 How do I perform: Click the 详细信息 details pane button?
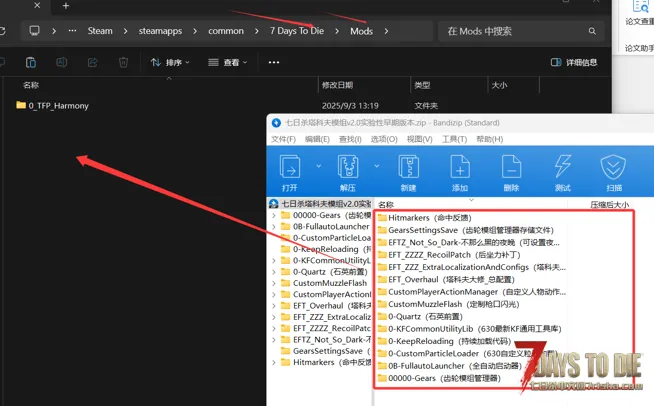click(x=575, y=62)
